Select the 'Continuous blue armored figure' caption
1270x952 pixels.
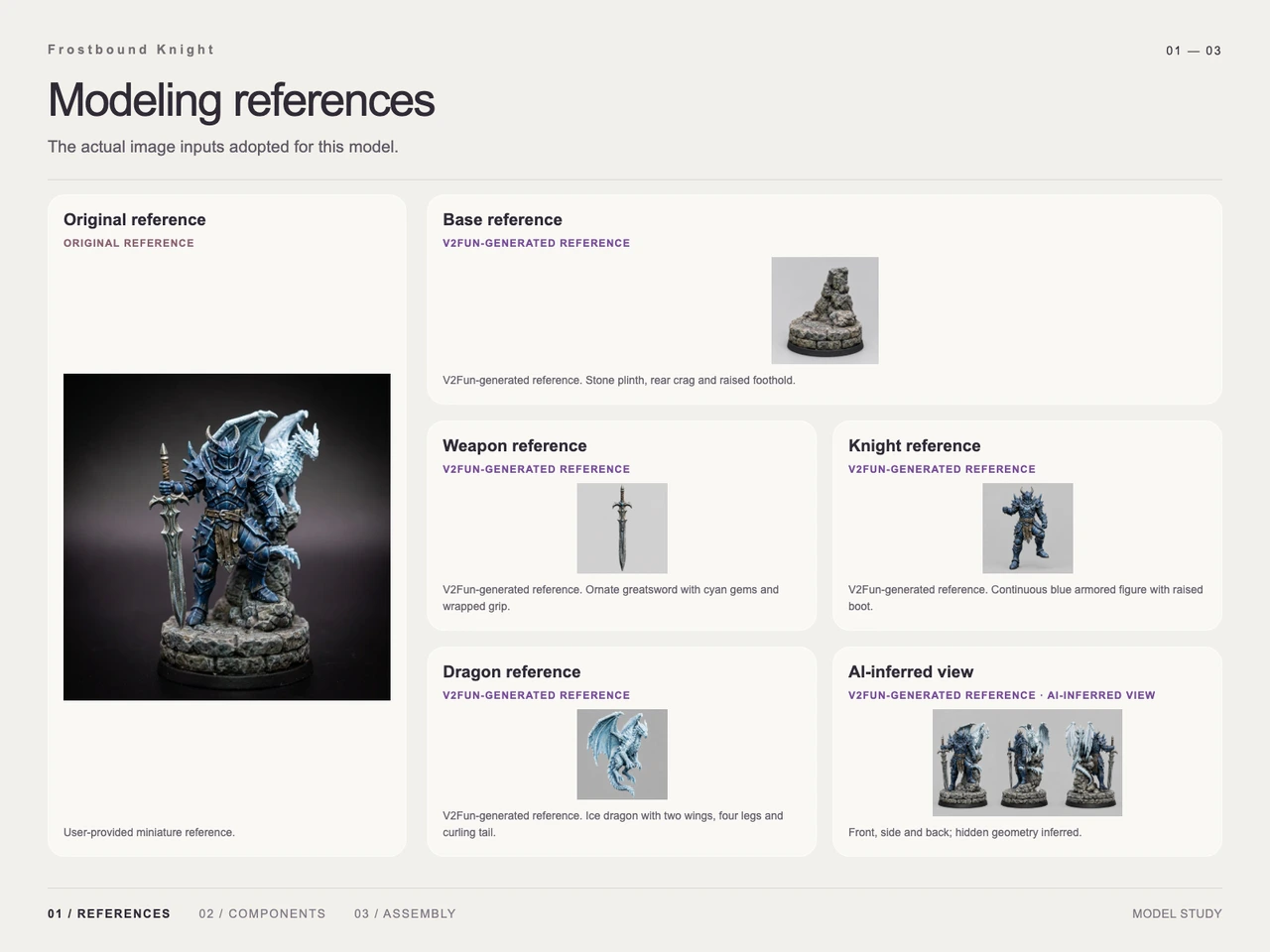1026,598
